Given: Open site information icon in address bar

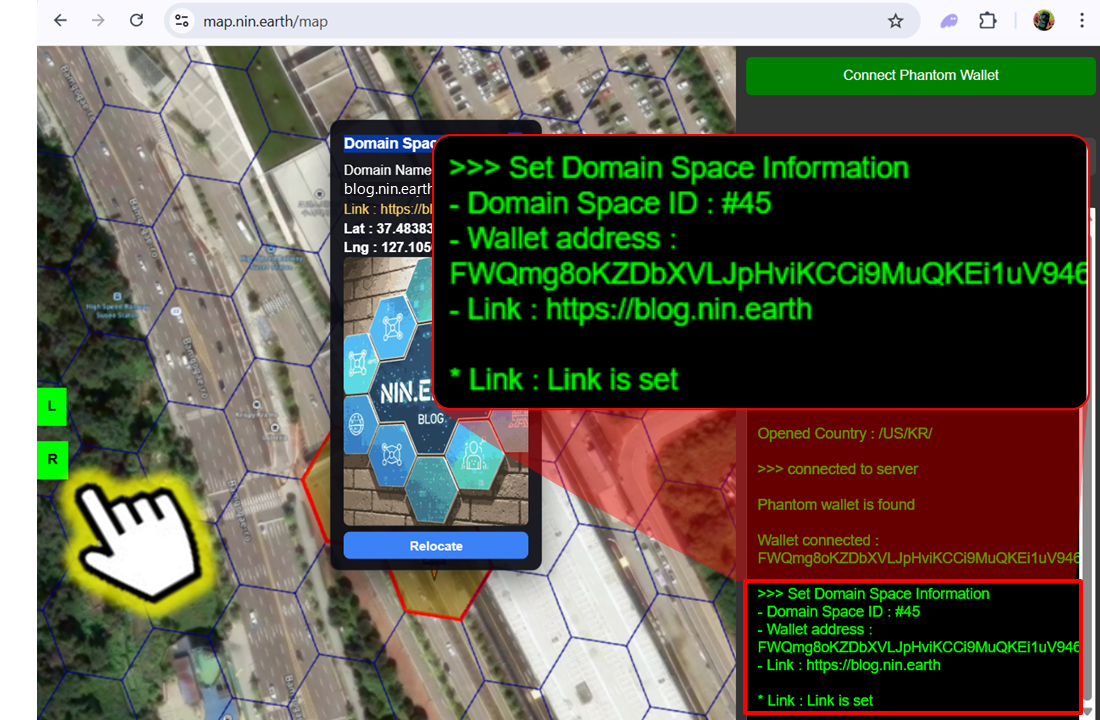Looking at the screenshot, I should (181, 21).
